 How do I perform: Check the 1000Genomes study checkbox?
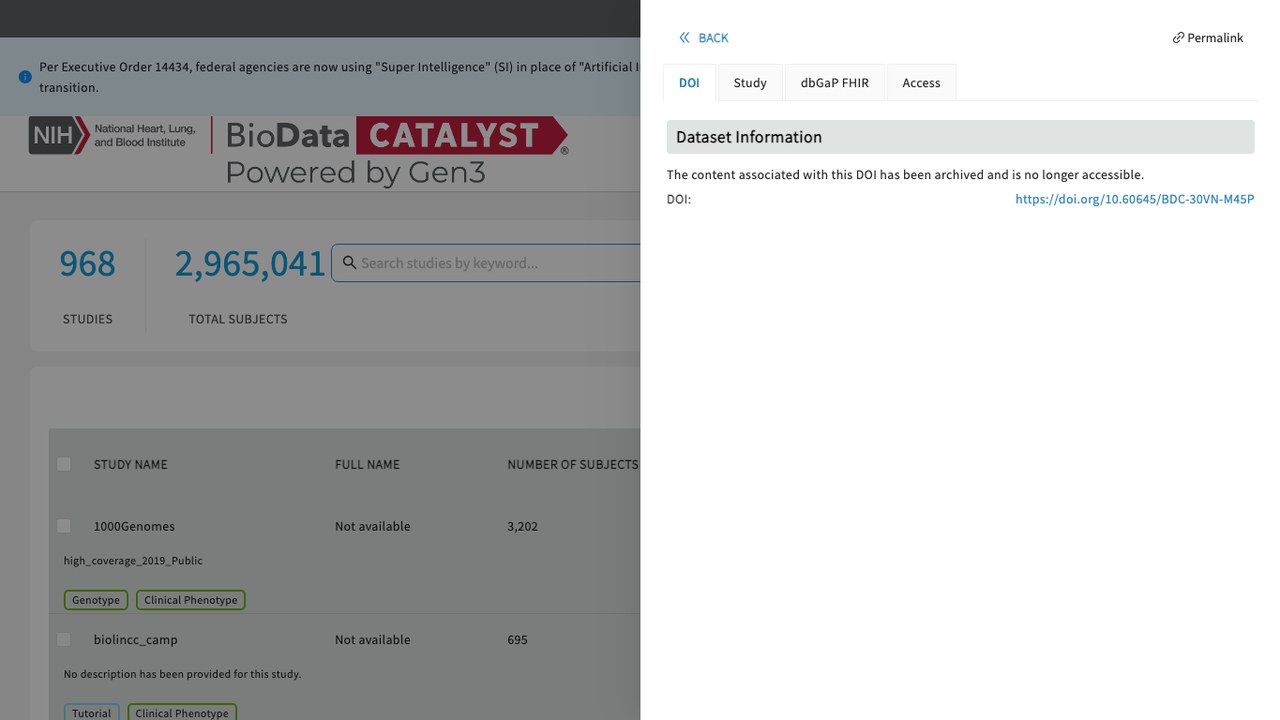[64, 526]
